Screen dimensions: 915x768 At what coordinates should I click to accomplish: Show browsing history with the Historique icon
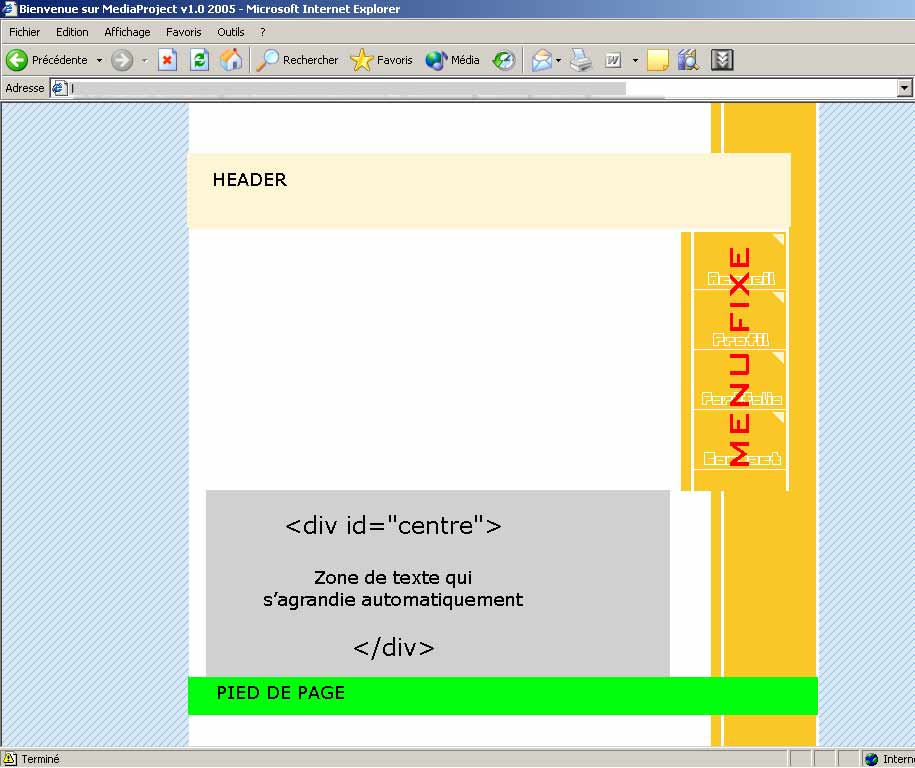pyautogui.click(x=504, y=60)
